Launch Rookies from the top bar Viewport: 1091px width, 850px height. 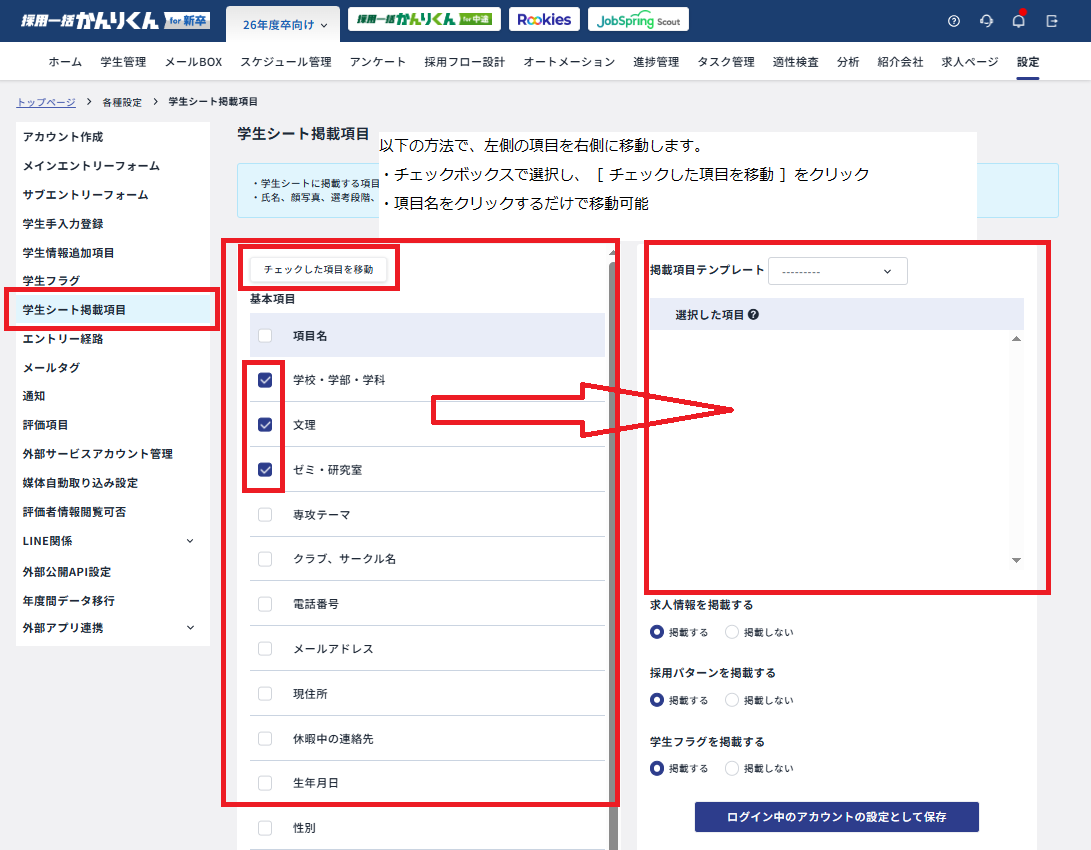[544, 18]
